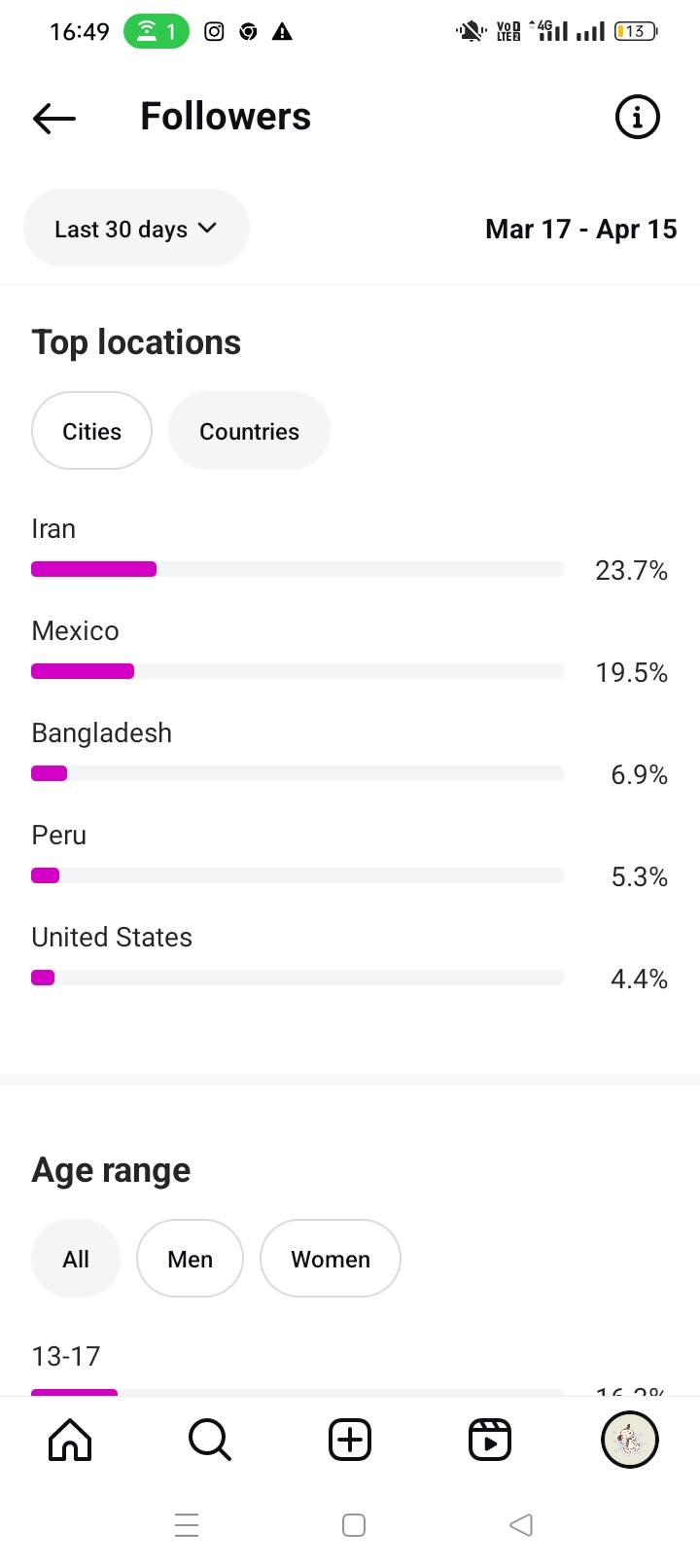
Task: Tap the Mexico country label
Action: tap(76, 631)
